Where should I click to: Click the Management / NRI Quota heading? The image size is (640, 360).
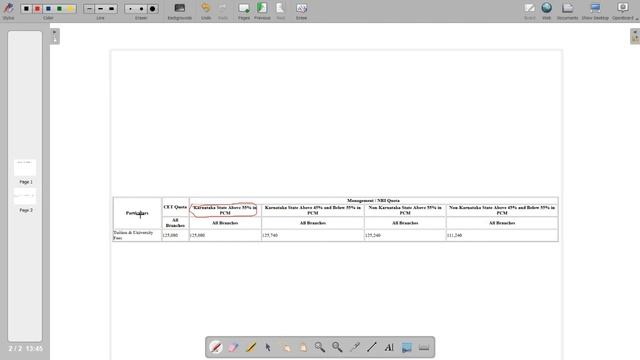click(373, 200)
